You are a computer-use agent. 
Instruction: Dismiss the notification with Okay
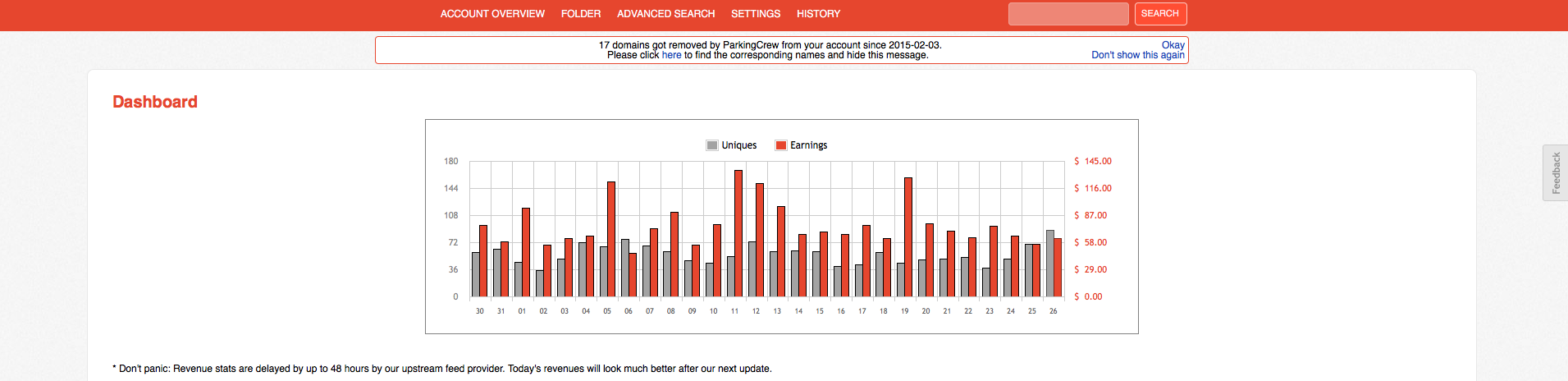click(1173, 45)
